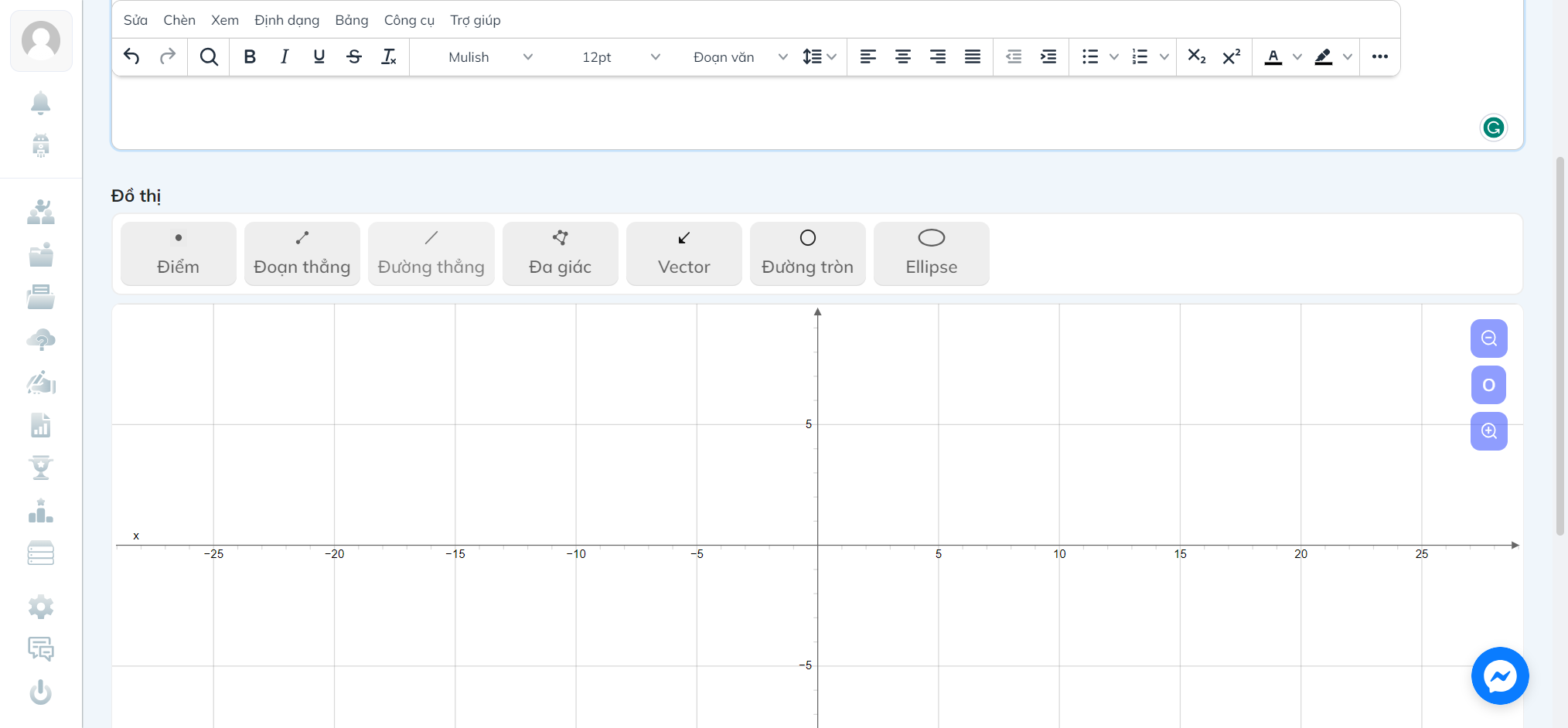Insert a bulleted list
Viewport: 1568px width, 728px height.
[1090, 56]
